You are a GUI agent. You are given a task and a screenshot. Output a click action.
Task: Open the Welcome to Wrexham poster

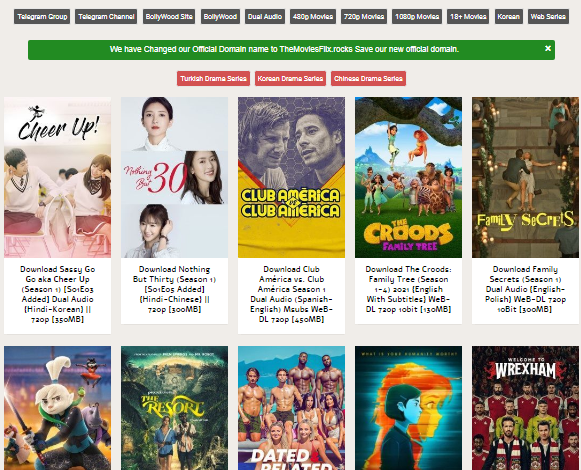pos(525,408)
